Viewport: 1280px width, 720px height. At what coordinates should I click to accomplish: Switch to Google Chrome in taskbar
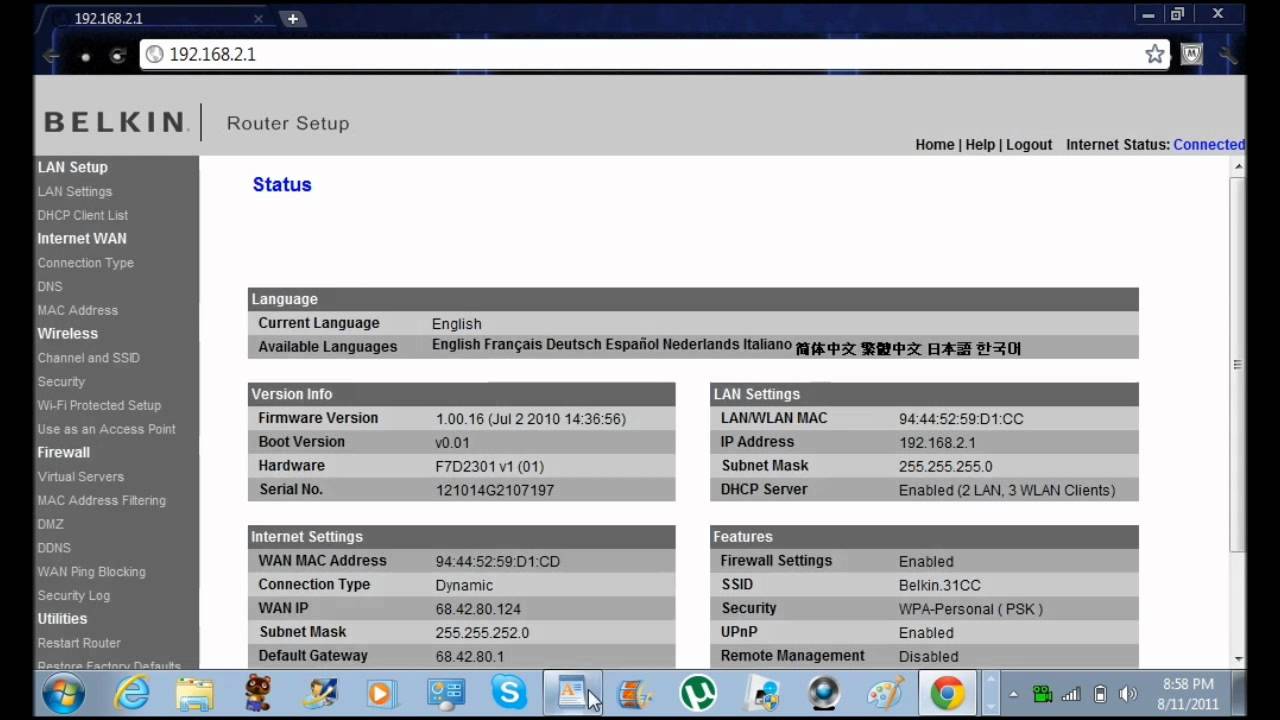coord(947,693)
